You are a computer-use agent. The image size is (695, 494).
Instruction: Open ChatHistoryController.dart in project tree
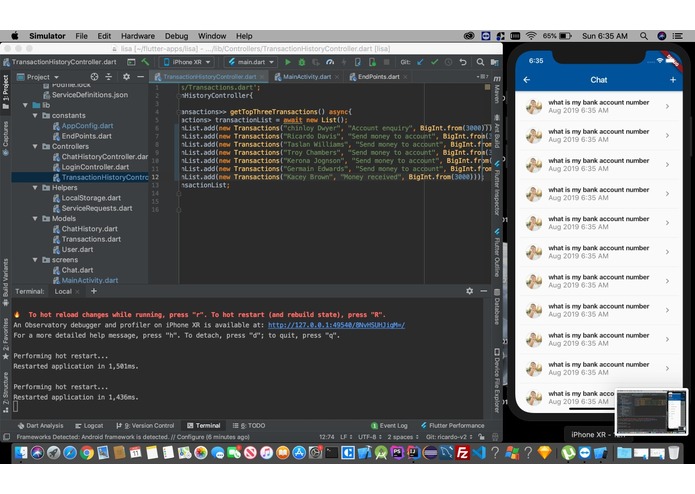(101, 156)
